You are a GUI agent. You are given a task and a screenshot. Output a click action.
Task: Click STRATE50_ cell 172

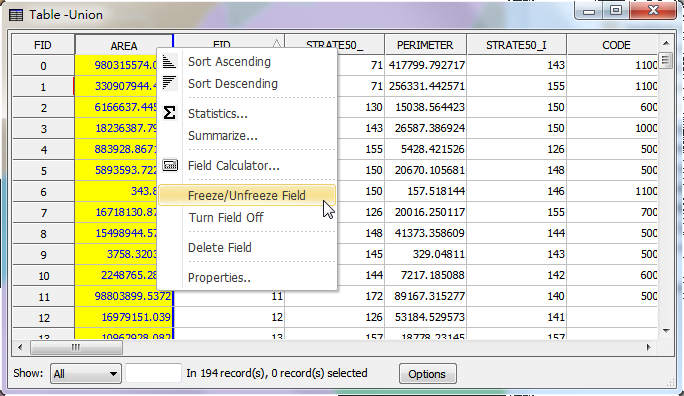pos(335,297)
